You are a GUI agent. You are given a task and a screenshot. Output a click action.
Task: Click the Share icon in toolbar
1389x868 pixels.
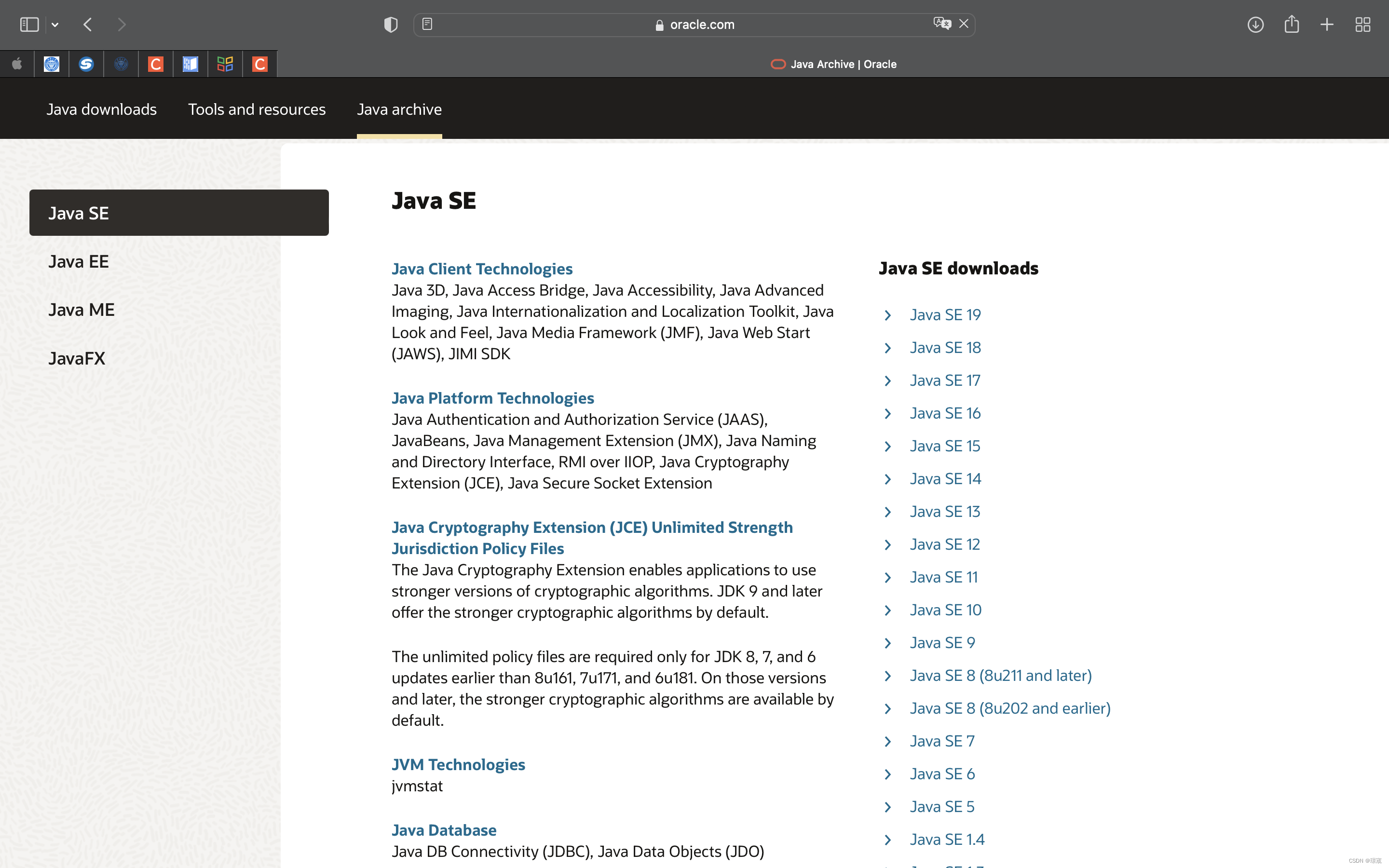[1292, 24]
